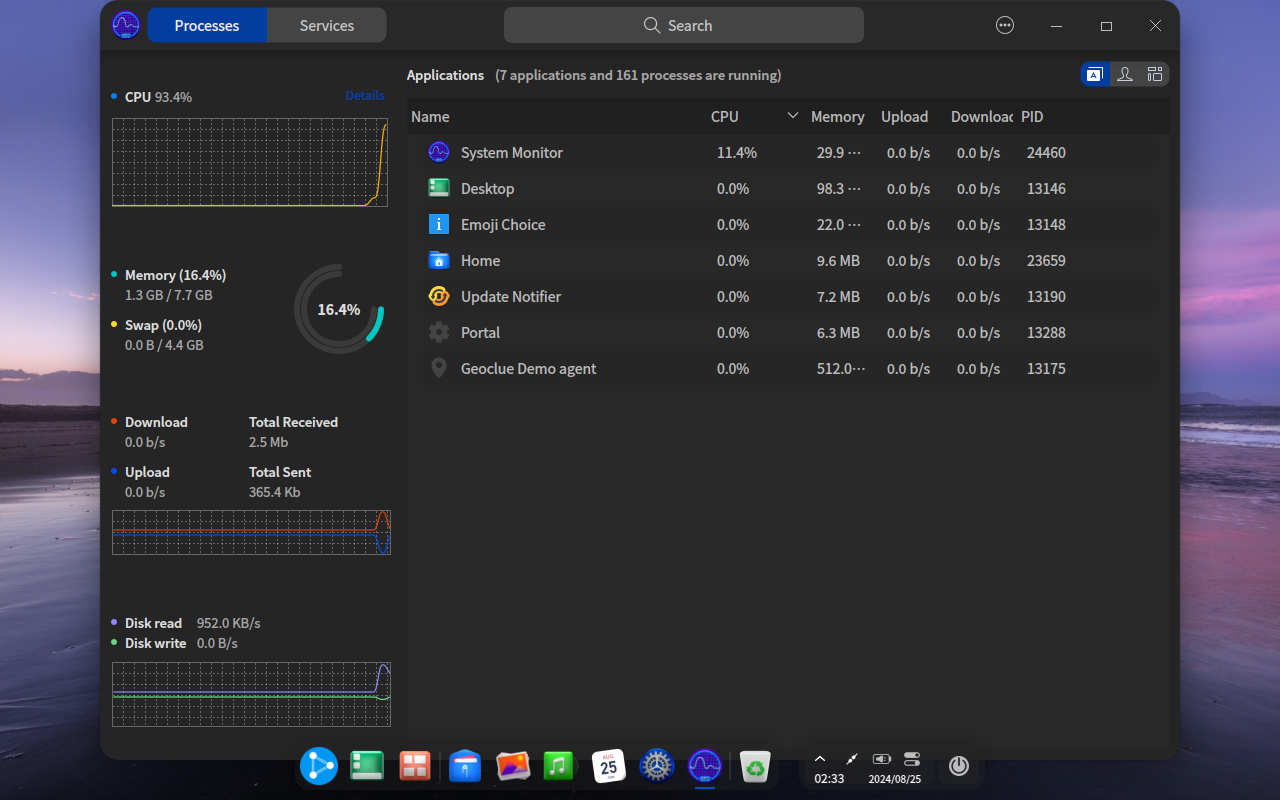Select the Geoclue Demo agent row

point(788,369)
